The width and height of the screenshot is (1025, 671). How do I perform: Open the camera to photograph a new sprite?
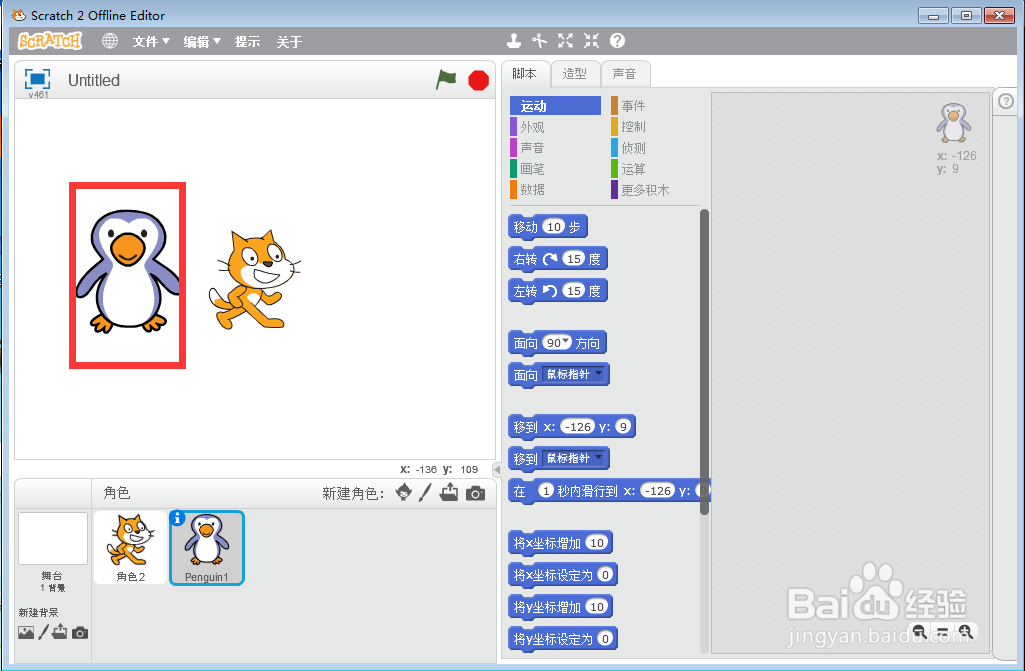tap(476, 492)
